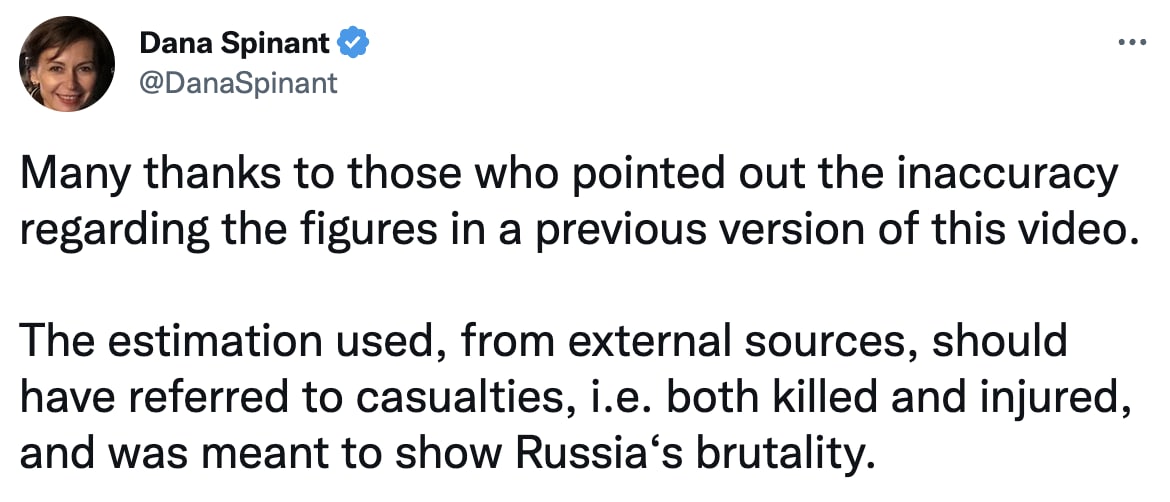Click the phrase "external sources"
The image size is (1170, 502).
tap(738, 344)
